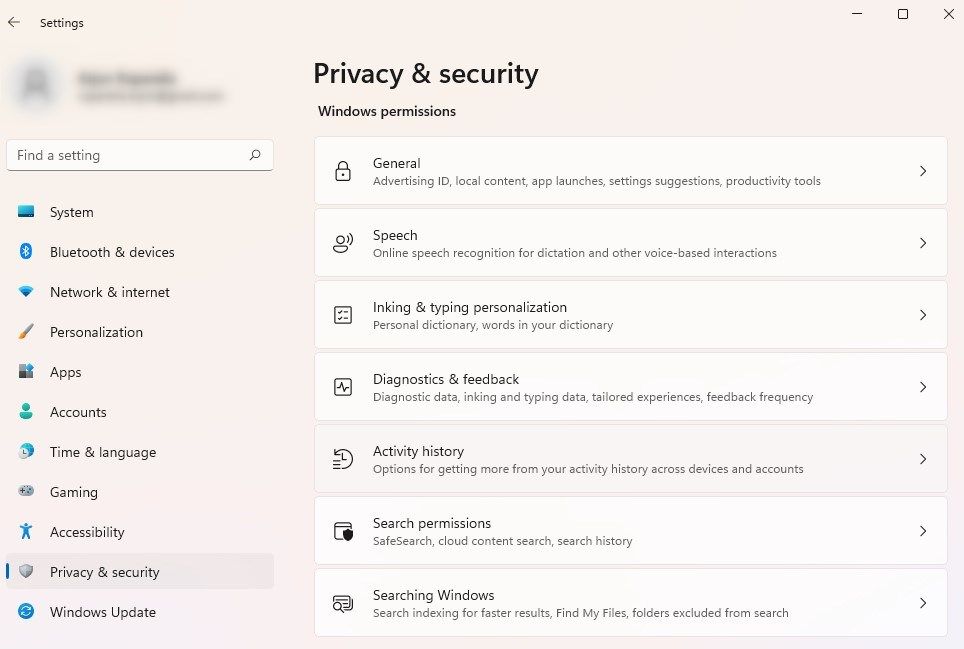Click the Diagnostics & feedback icon
The height and width of the screenshot is (649, 964).
click(x=343, y=387)
